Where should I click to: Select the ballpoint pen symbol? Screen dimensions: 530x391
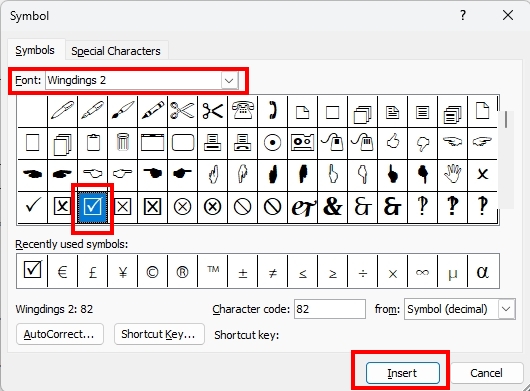[63, 111]
